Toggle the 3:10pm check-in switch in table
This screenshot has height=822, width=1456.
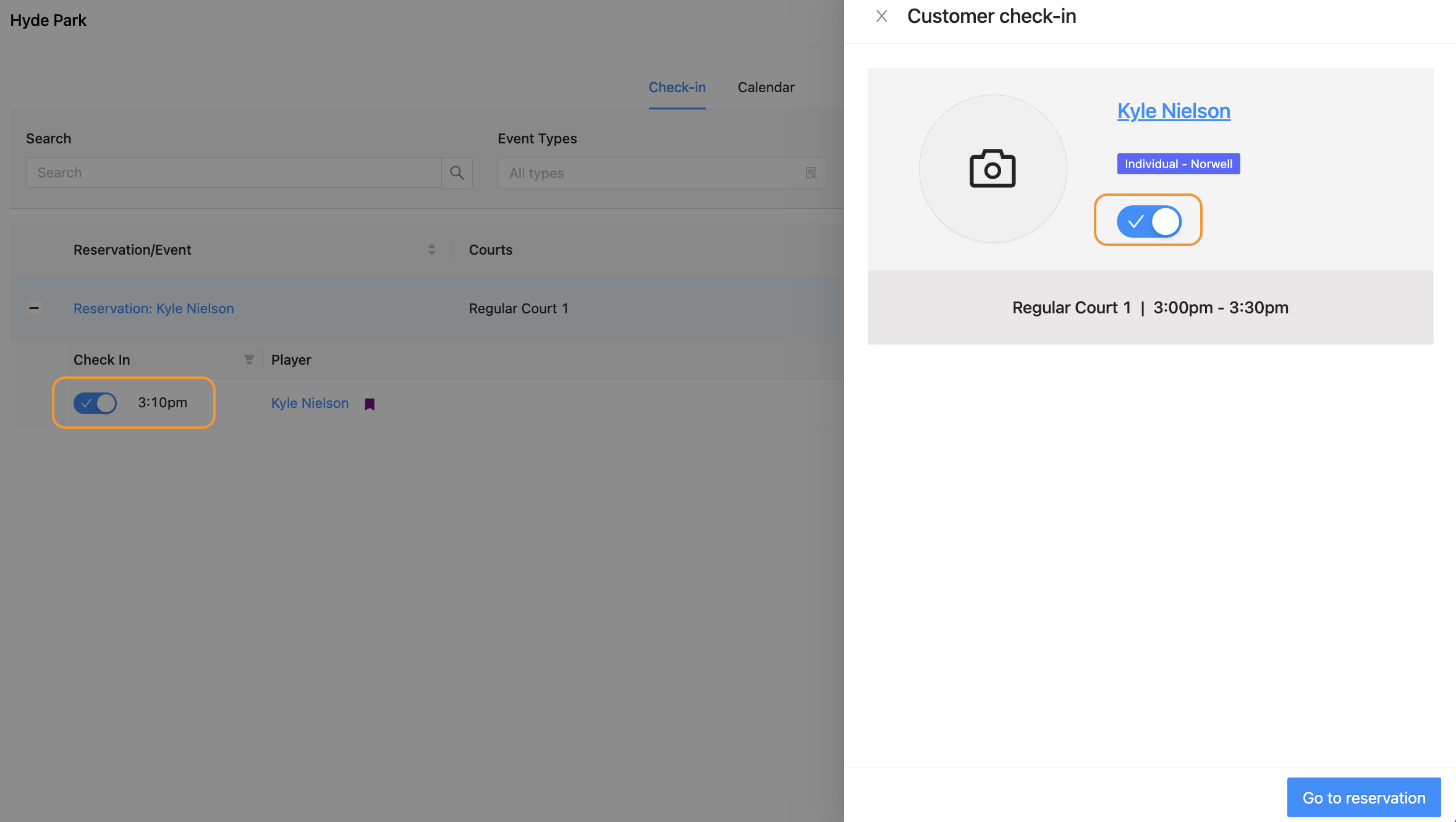[95, 403]
